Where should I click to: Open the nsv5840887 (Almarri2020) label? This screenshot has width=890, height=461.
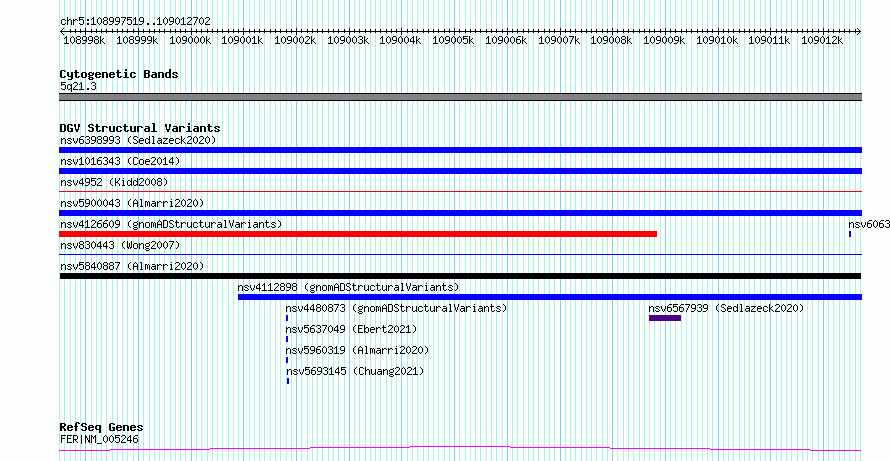point(132,266)
